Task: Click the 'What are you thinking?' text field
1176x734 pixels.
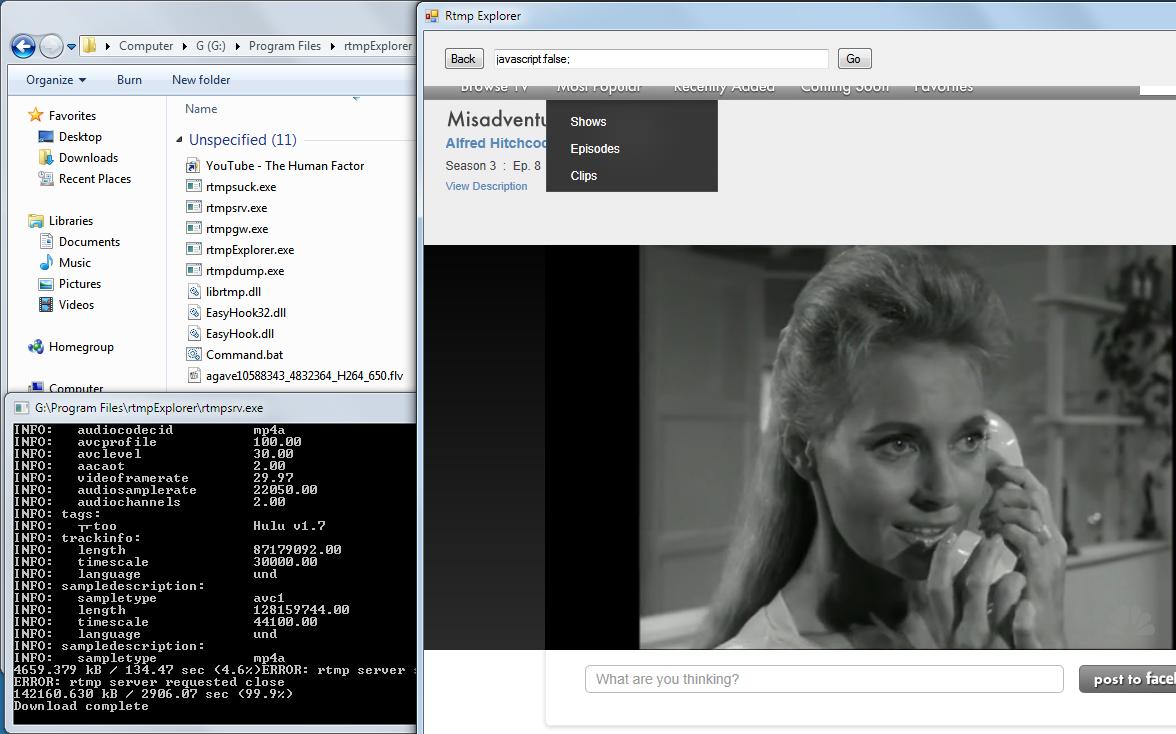Action: tap(824, 679)
